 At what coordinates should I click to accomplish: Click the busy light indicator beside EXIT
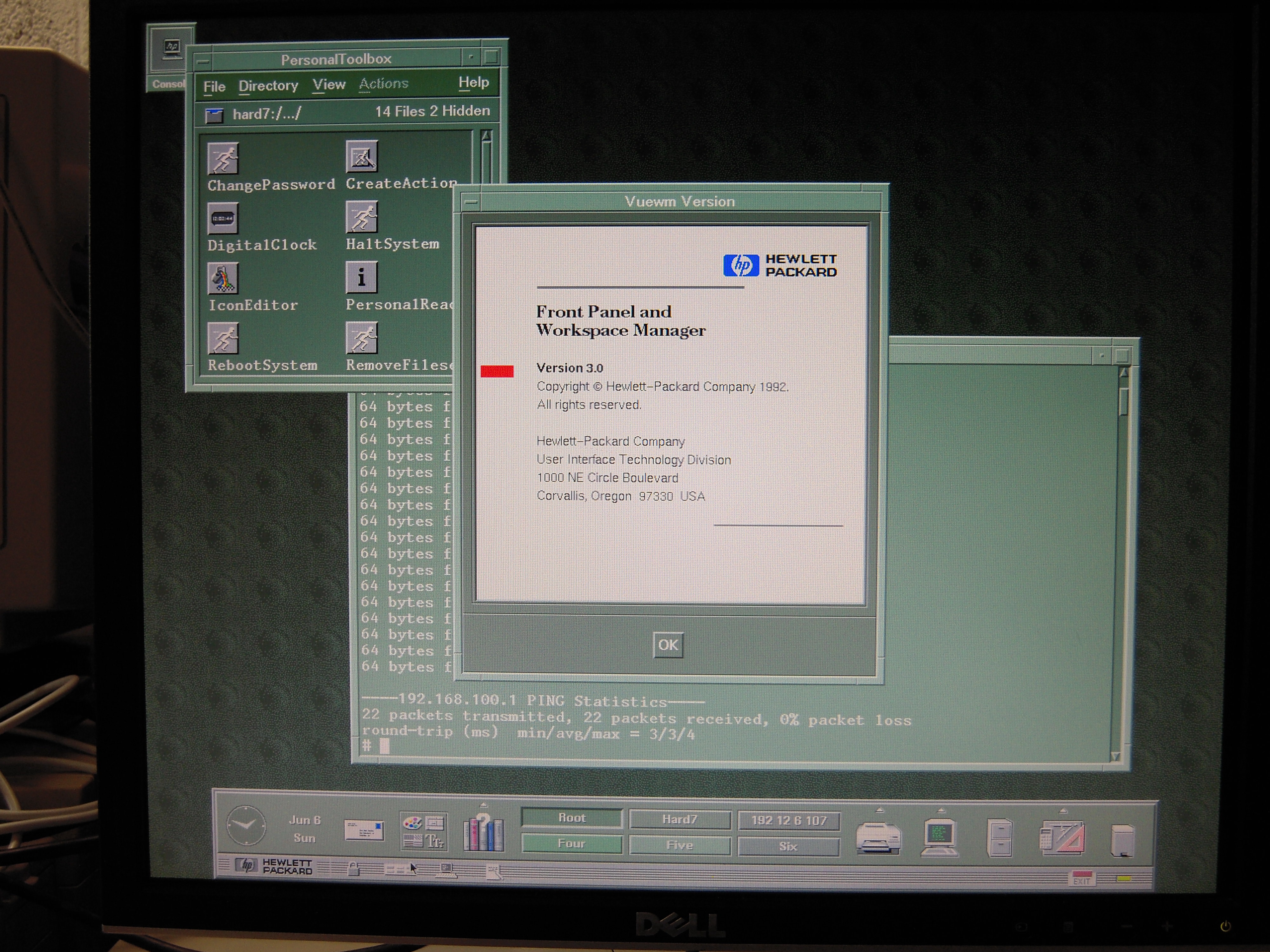pos(1124,879)
